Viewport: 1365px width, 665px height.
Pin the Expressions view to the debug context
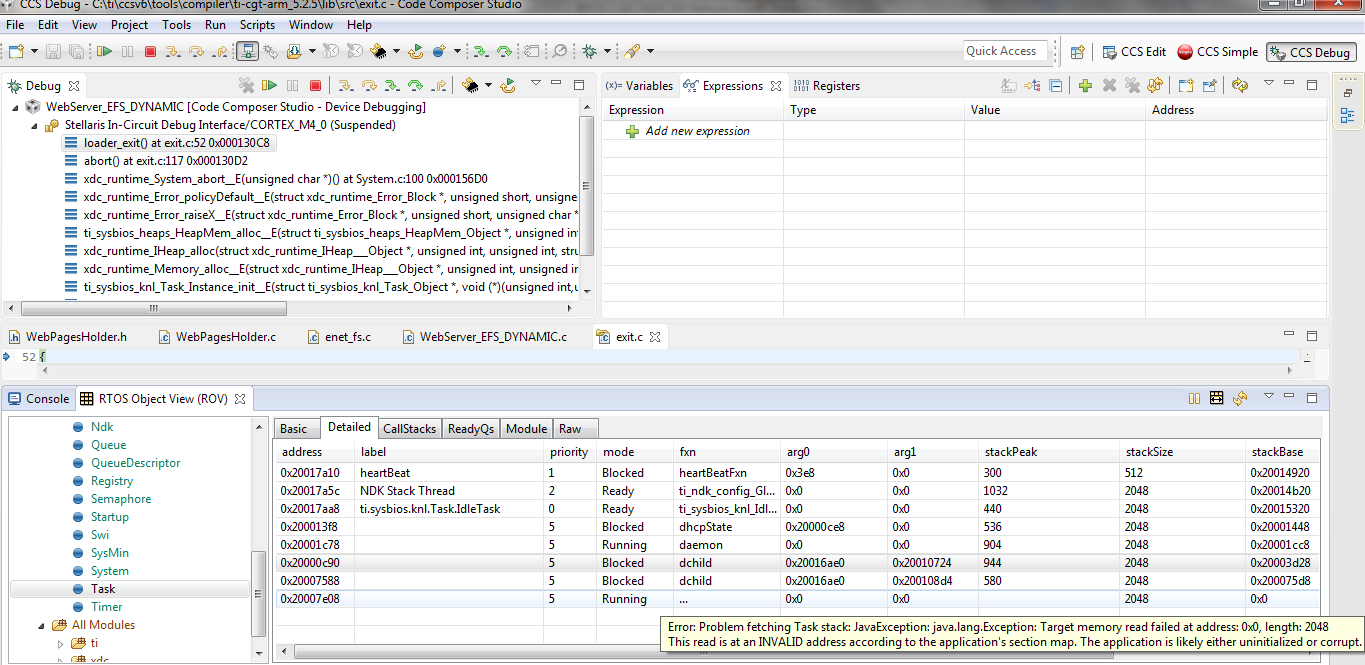coord(1209,85)
